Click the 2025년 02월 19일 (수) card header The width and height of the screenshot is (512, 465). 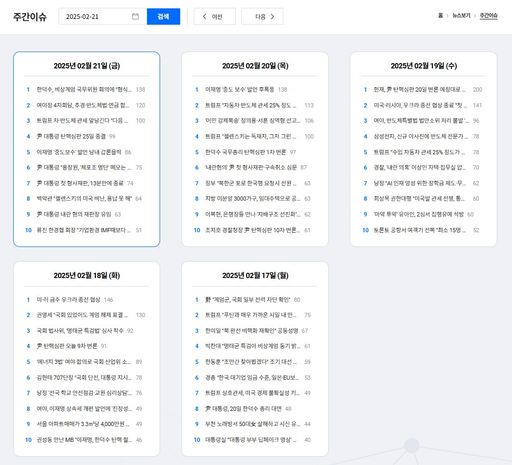(424, 66)
